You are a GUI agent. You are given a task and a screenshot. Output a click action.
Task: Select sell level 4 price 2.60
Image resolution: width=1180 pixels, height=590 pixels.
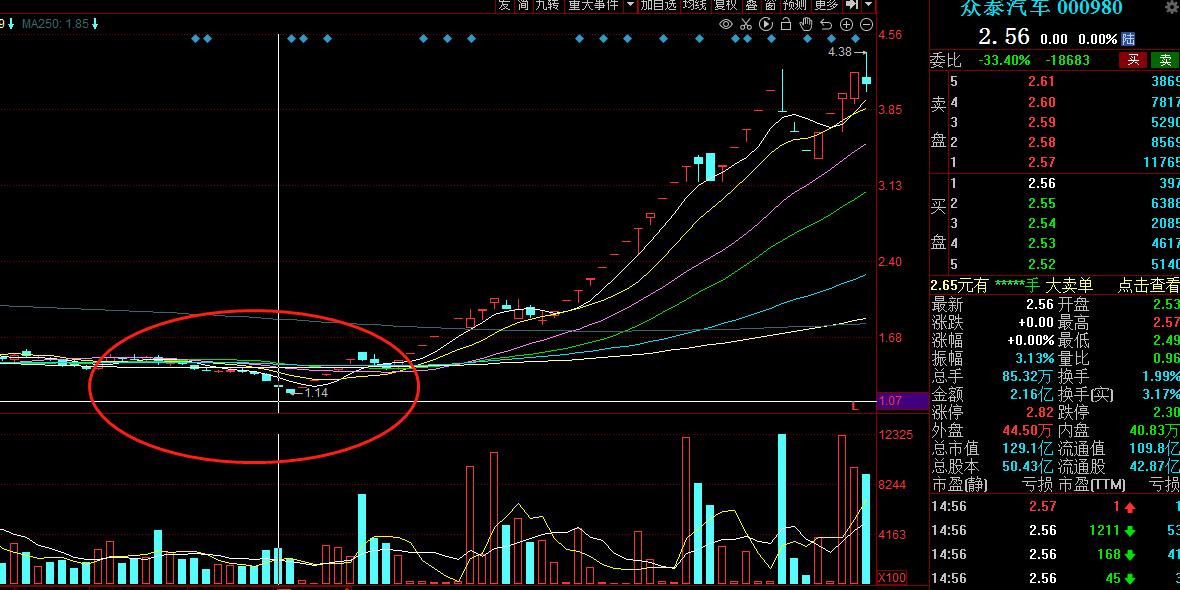pyautogui.click(x=1042, y=102)
